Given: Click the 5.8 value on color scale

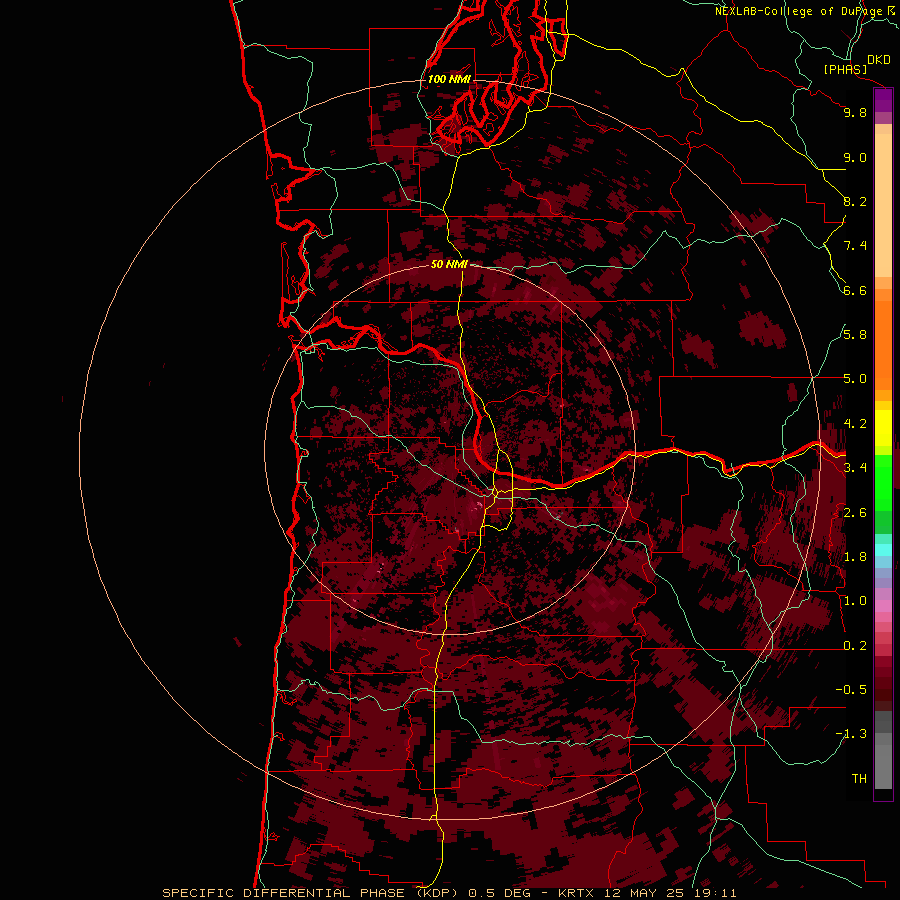Looking at the screenshot, I should (855, 335).
